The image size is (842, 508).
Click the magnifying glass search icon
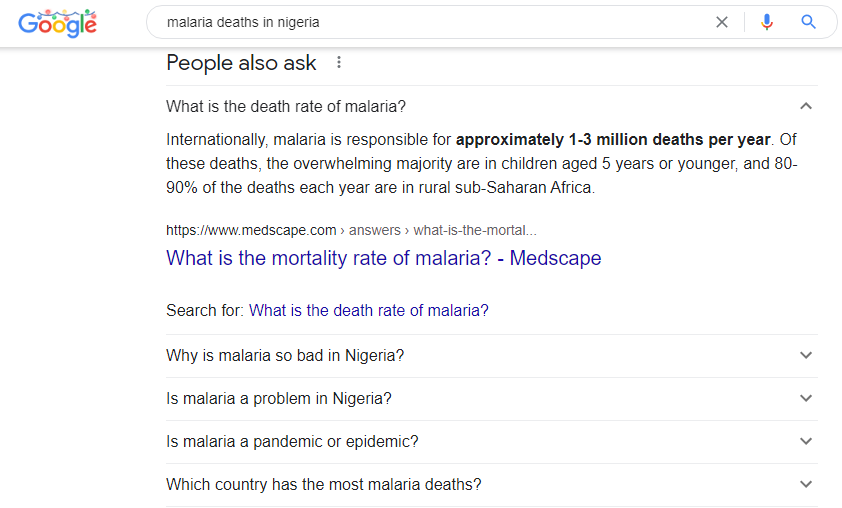pyautogui.click(x=809, y=22)
